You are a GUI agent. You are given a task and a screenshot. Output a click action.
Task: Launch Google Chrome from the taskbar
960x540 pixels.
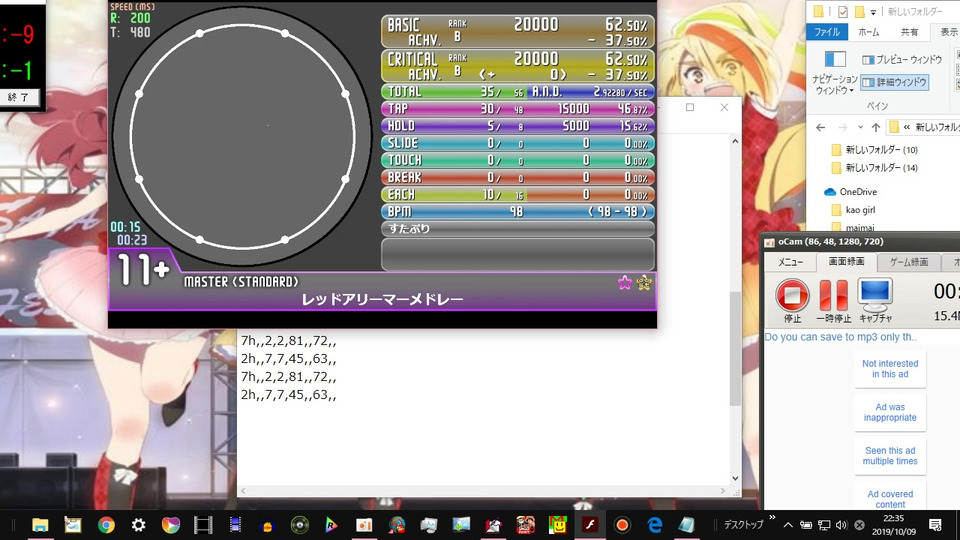coord(106,525)
